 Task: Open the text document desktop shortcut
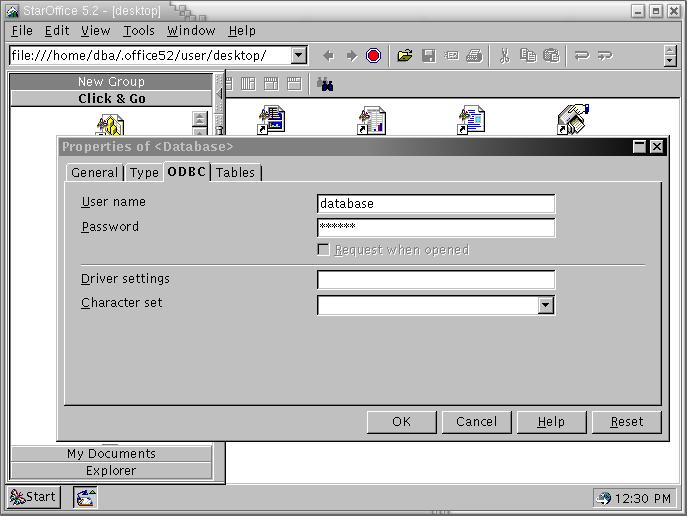(x=471, y=119)
